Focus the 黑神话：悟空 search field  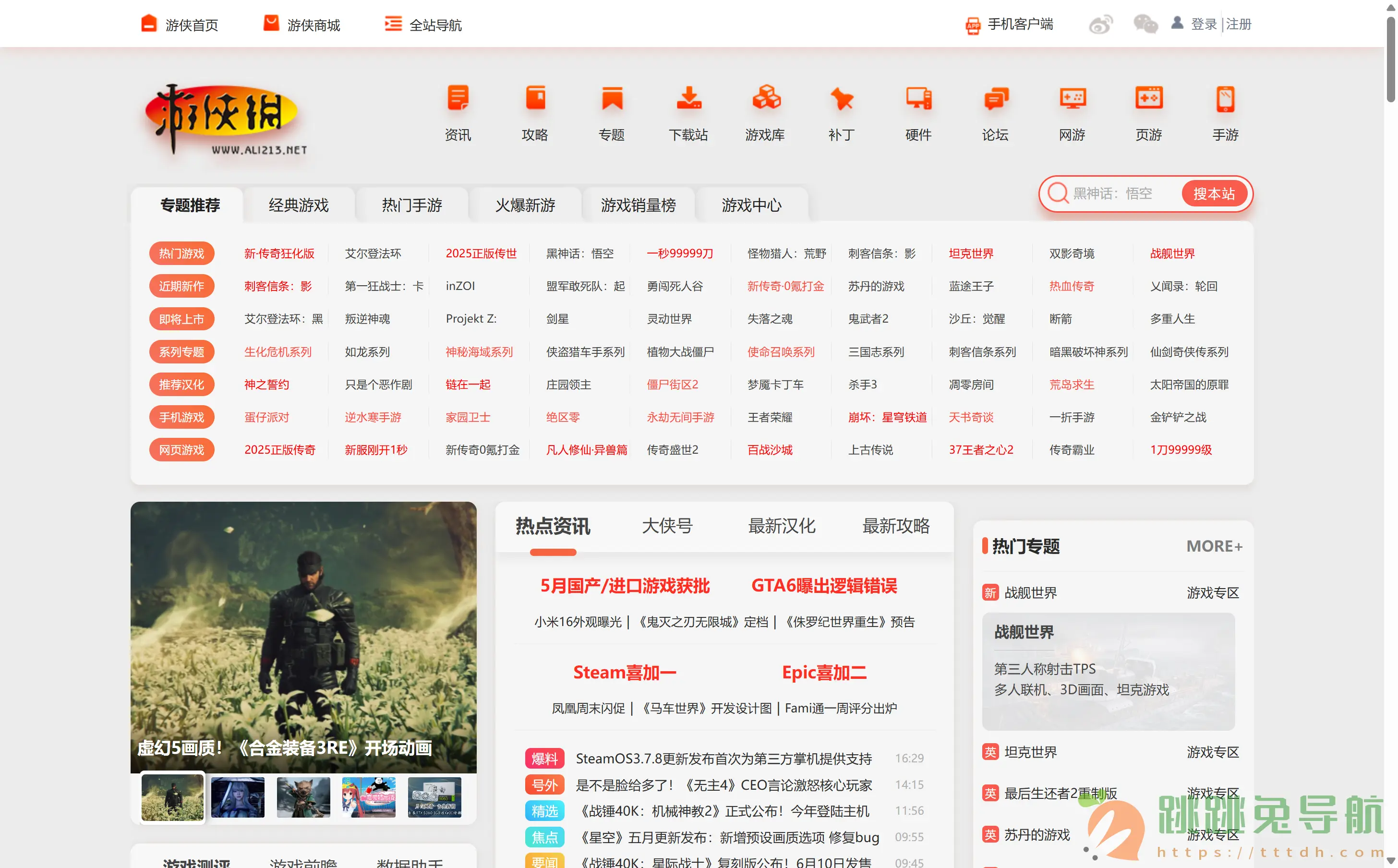[x=1122, y=193]
